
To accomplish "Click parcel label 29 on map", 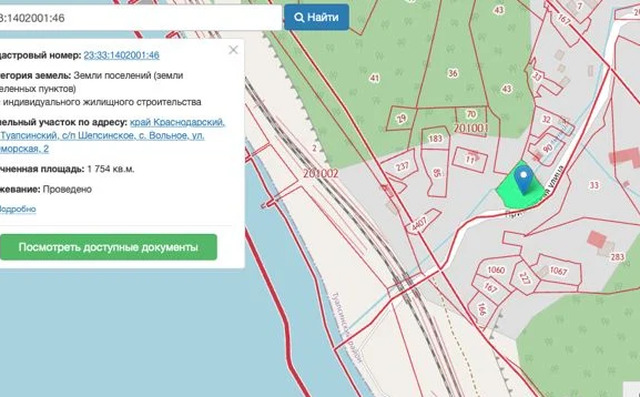I will tap(402, 119).
